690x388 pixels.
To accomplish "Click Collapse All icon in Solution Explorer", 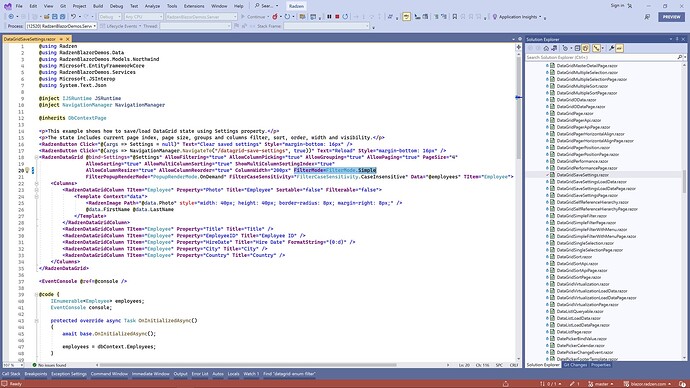I will pyautogui.click(x=577, y=48).
